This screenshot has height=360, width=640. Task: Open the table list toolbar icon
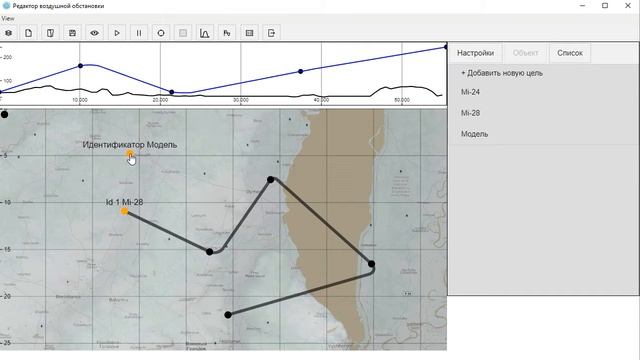click(x=249, y=33)
